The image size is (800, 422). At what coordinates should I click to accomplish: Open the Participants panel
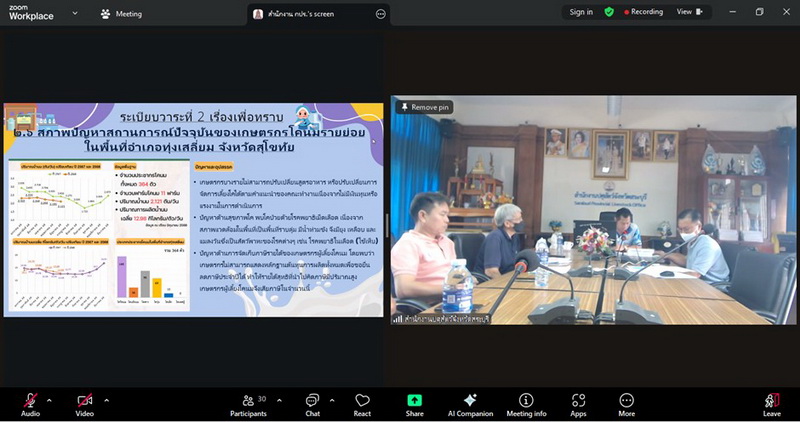click(248, 403)
